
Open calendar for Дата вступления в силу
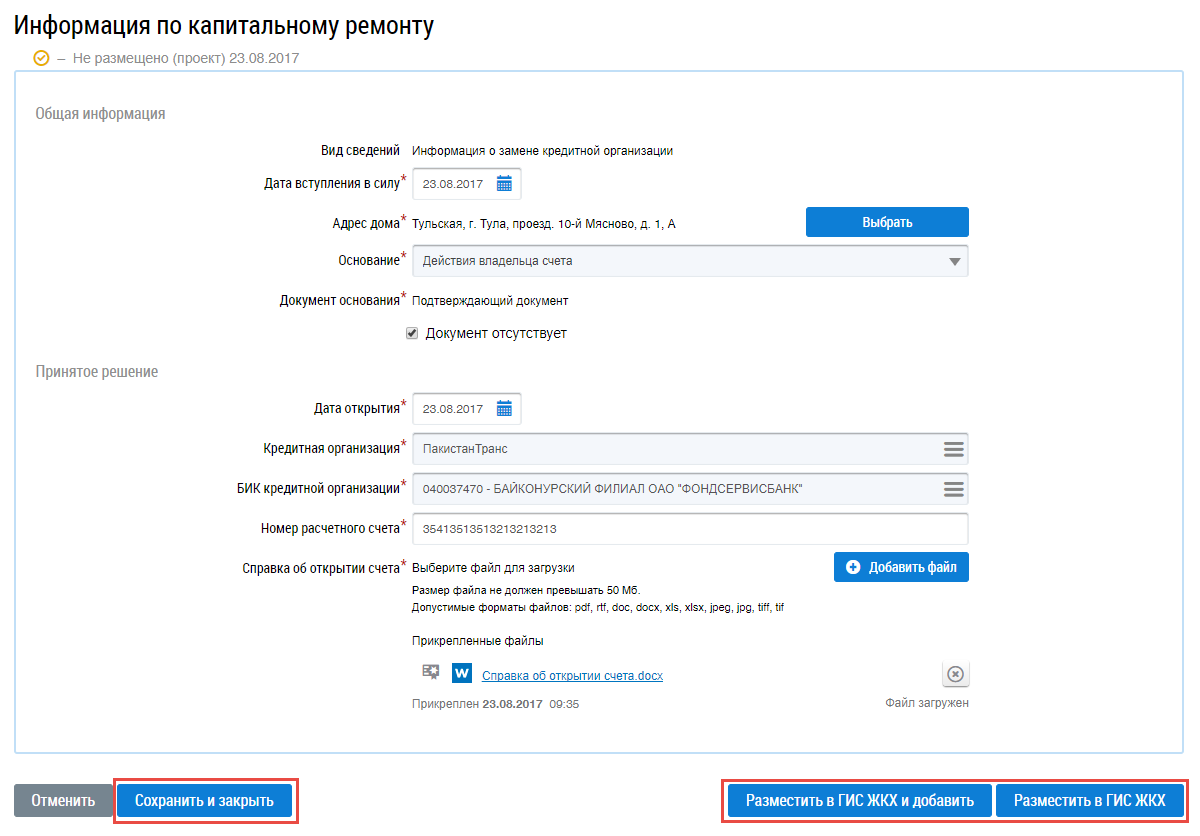pyautogui.click(x=504, y=184)
